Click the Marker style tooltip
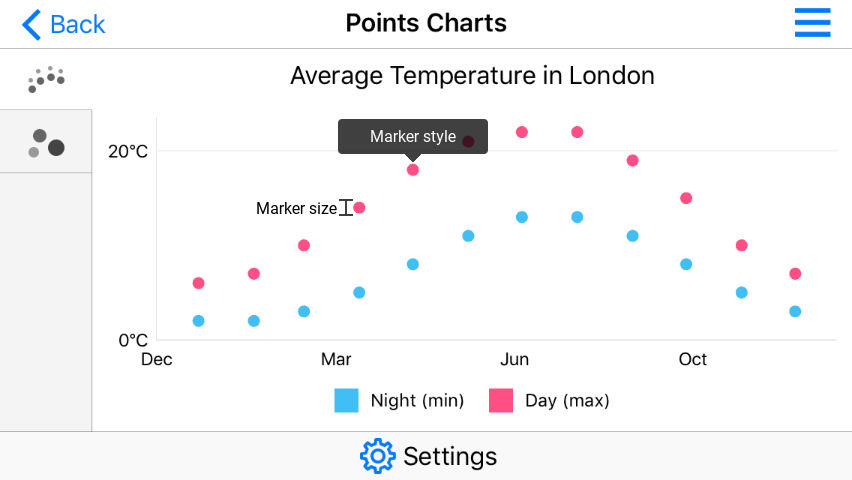The image size is (852, 480). coord(412,136)
